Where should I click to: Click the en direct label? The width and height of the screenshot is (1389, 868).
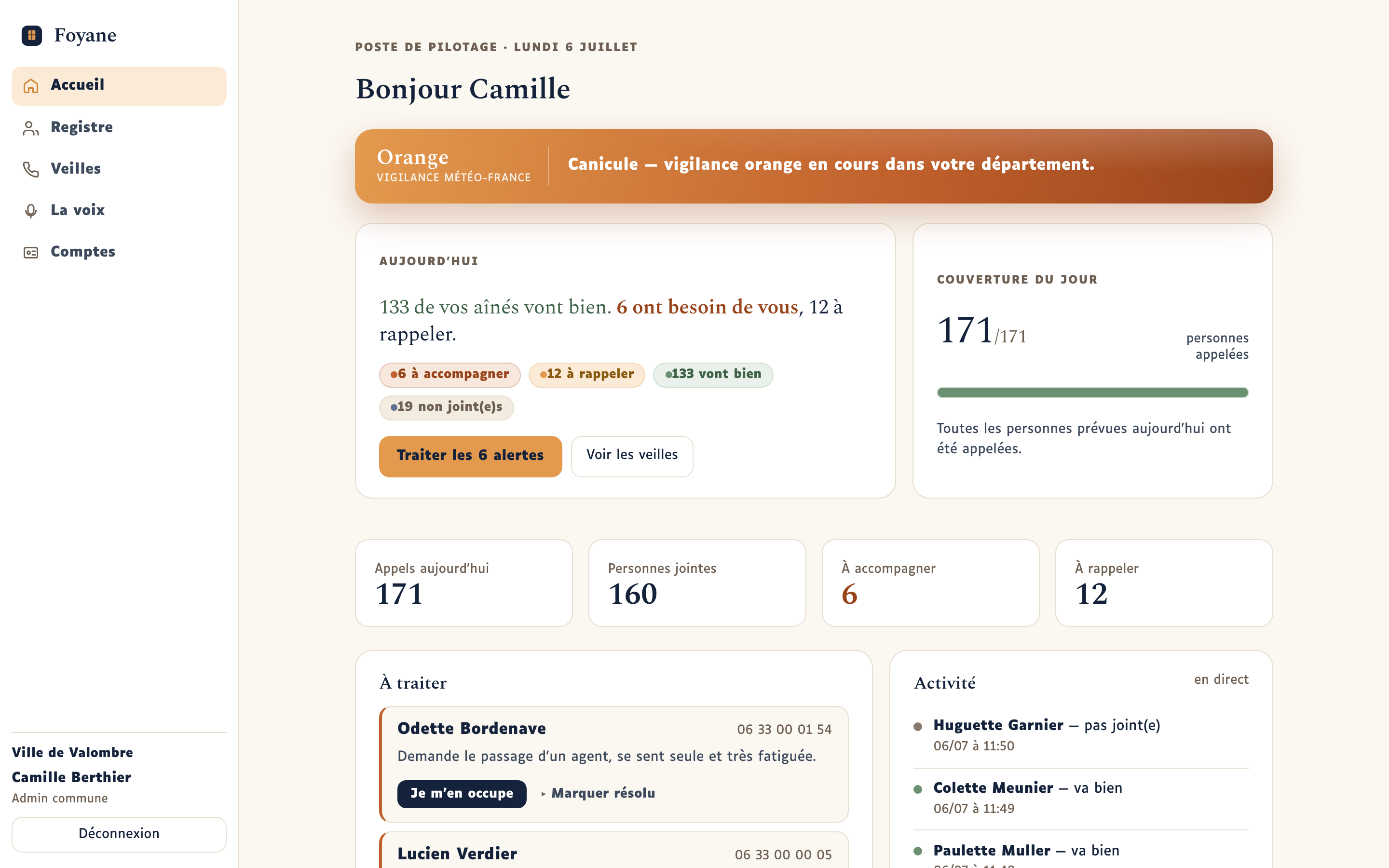[x=1221, y=680]
